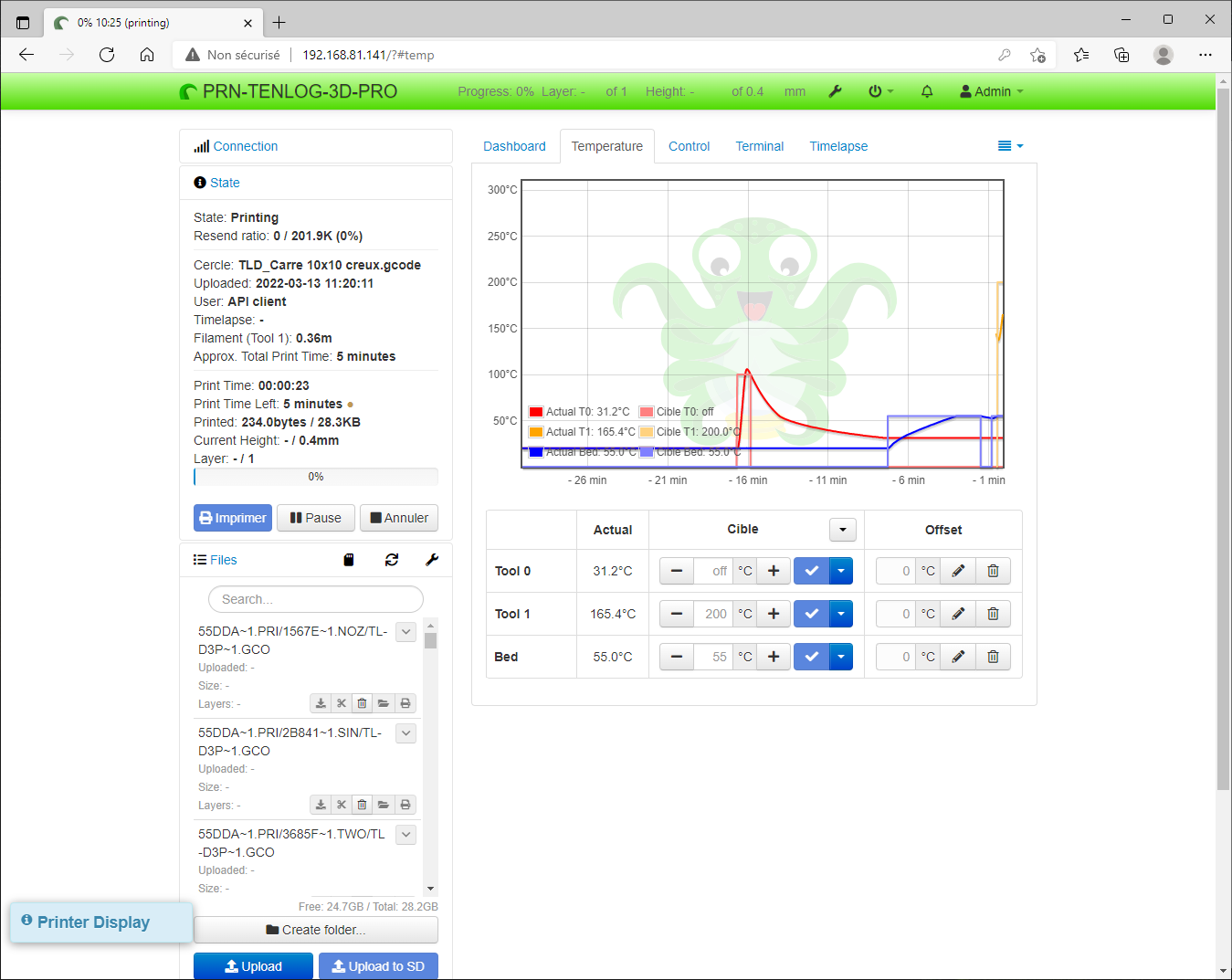Decrease Tool 1 target temperature
Image resolution: width=1232 pixels, height=980 pixels.
(x=677, y=614)
